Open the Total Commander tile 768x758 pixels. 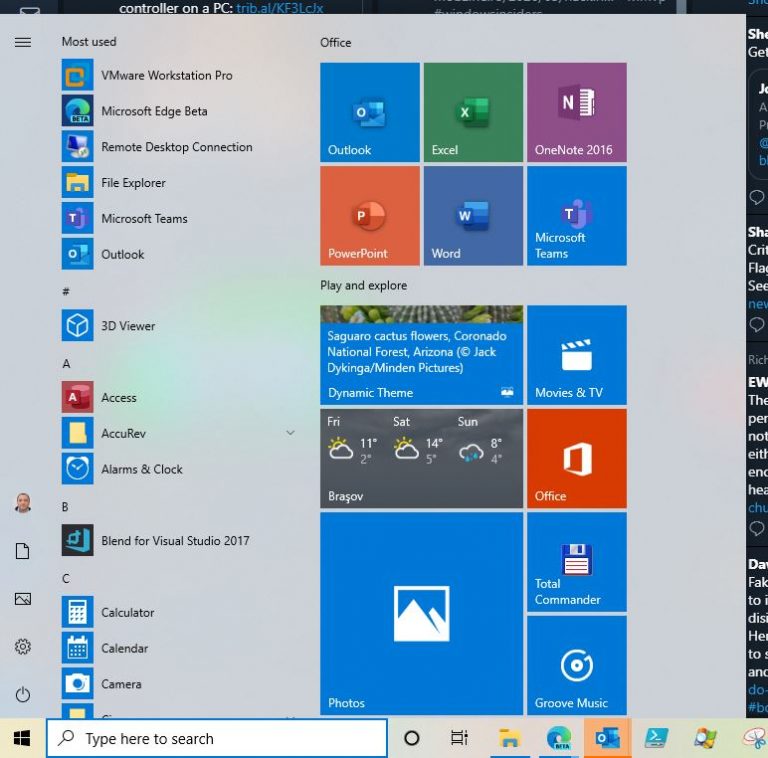pyautogui.click(x=577, y=562)
